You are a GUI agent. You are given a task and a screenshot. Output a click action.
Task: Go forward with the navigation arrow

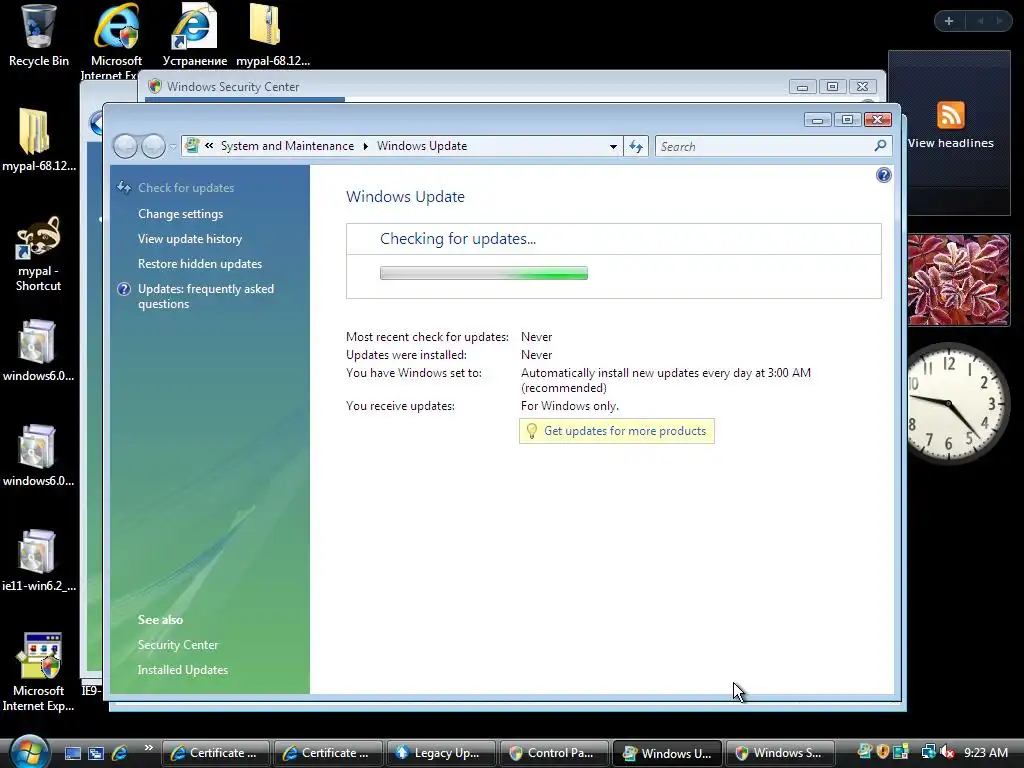[x=153, y=146]
